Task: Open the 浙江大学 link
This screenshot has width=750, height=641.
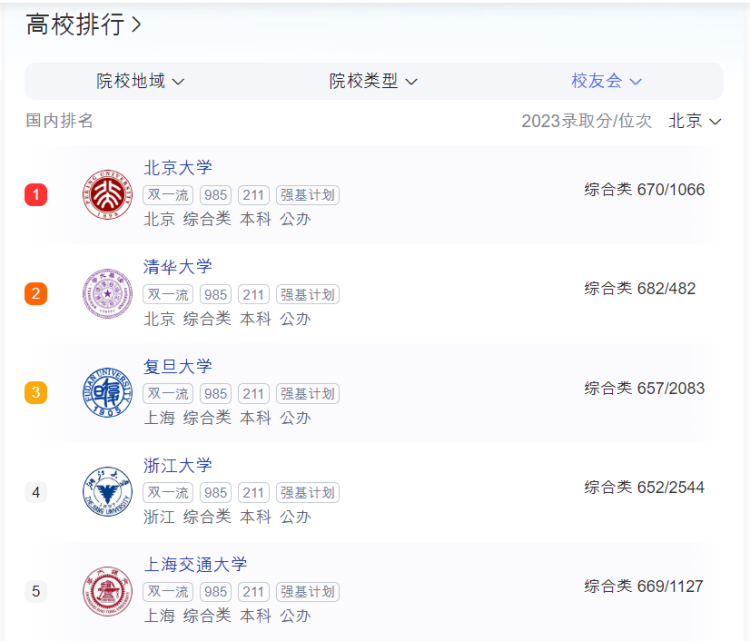Action: 177,465
